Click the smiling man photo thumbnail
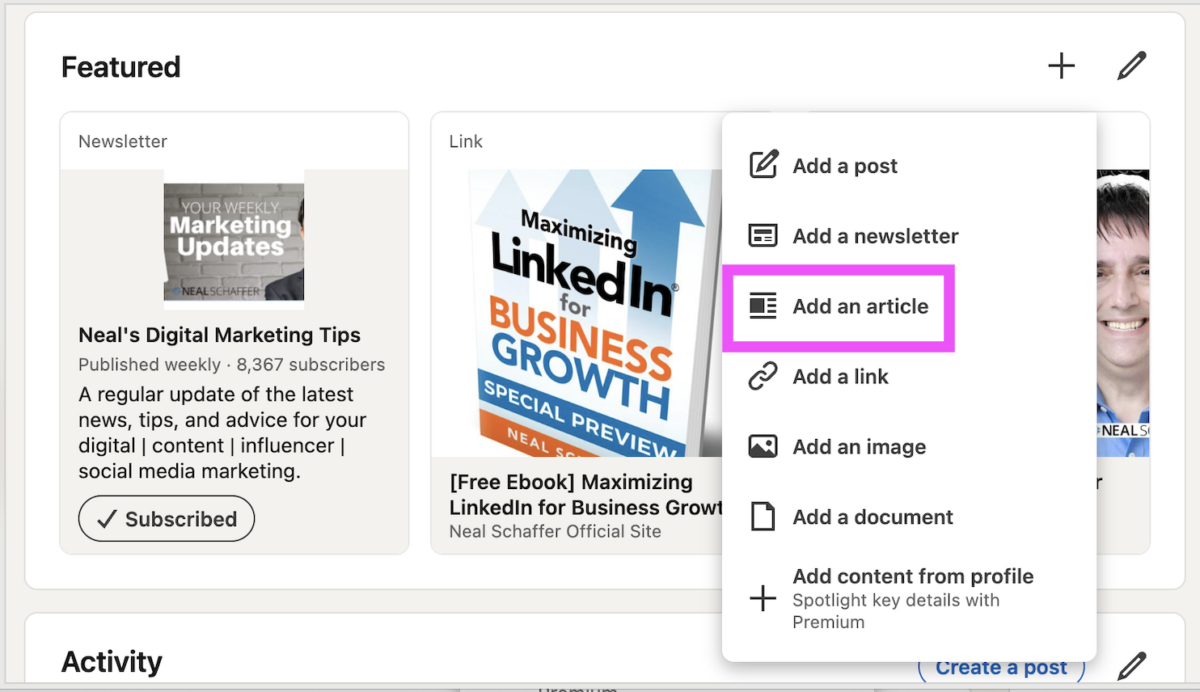Screen dimensions: 1200x692 tap(1123, 313)
